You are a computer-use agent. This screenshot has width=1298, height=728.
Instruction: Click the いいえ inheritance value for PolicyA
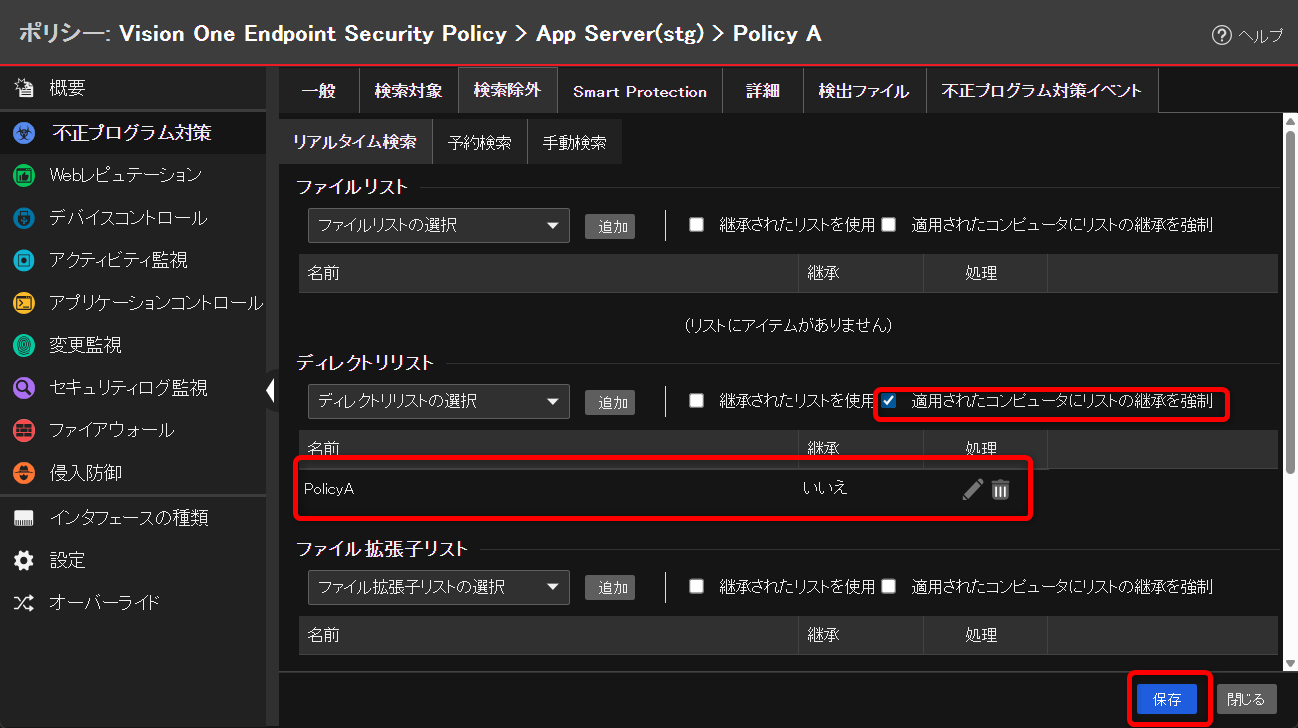[x=825, y=488]
